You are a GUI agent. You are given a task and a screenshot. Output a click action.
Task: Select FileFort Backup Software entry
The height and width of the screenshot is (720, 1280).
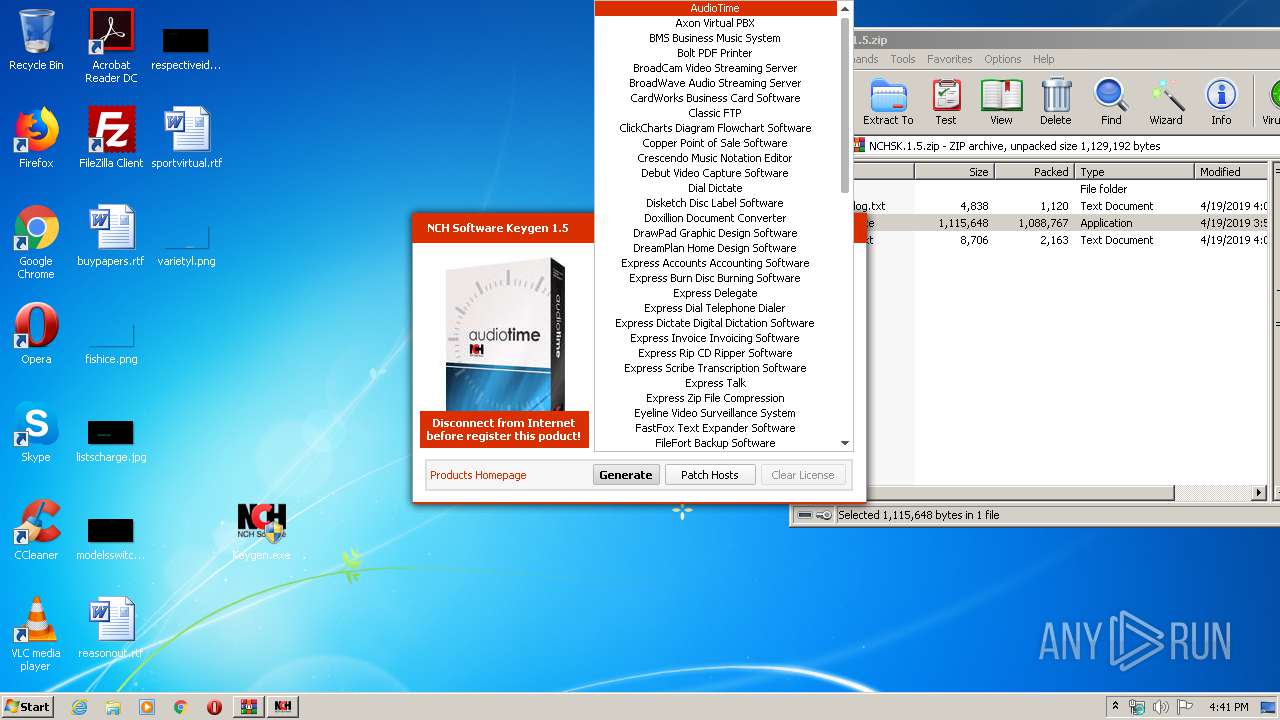click(715, 443)
